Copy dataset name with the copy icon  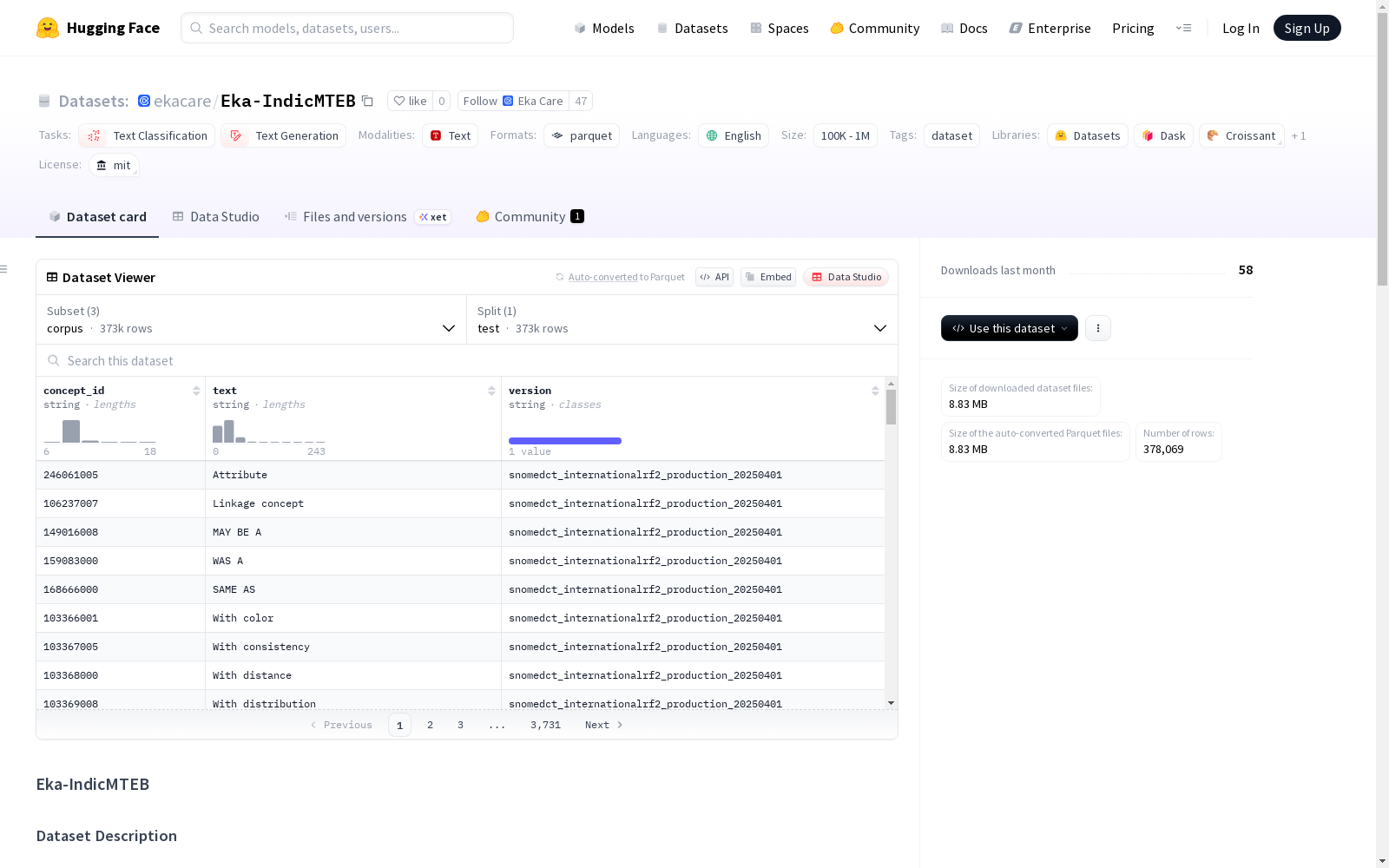pos(367,101)
